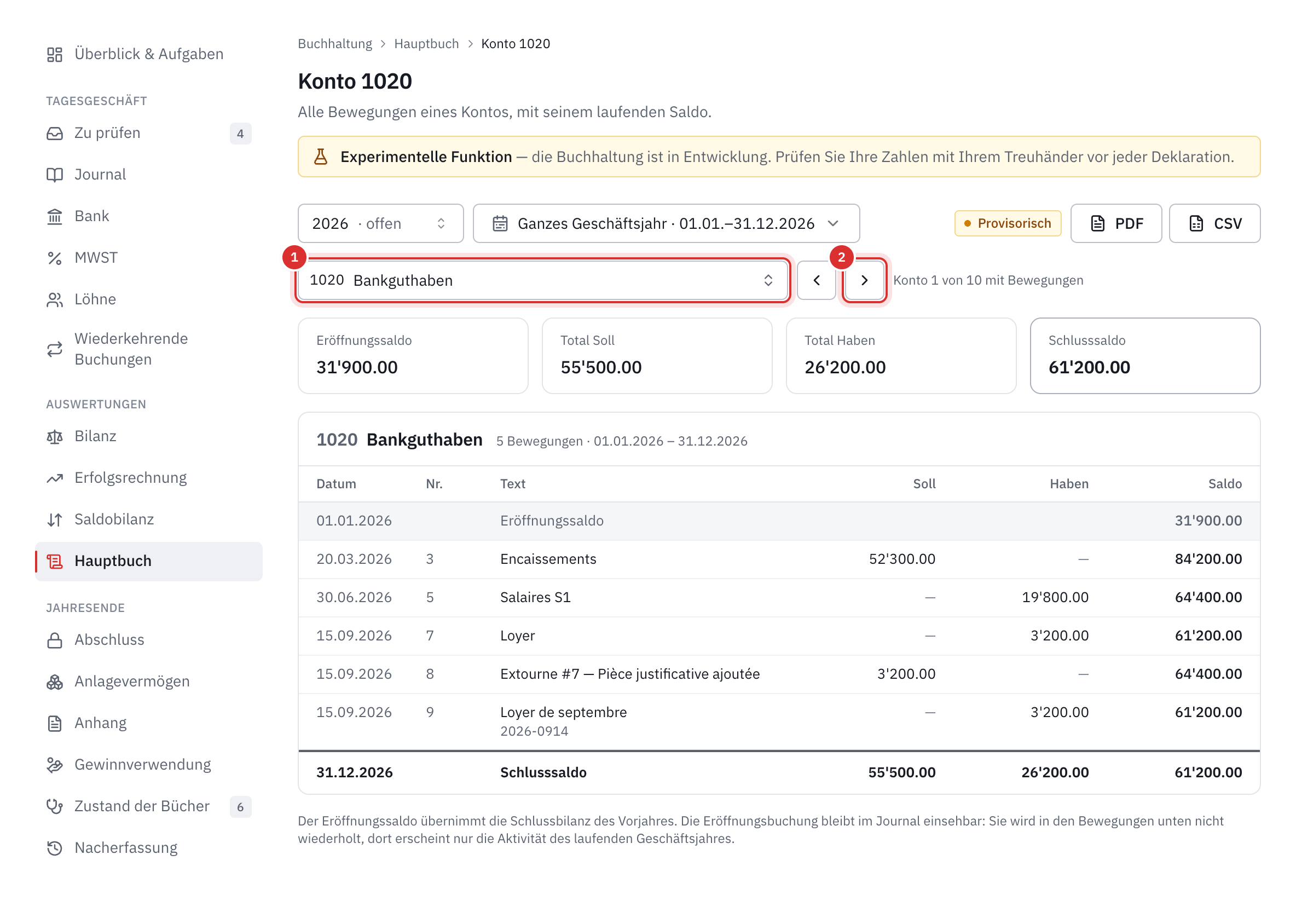Click the Erfolgsrechnung trend icon
Viewport: 1296px width, 924px height.
tap(55, 478)
